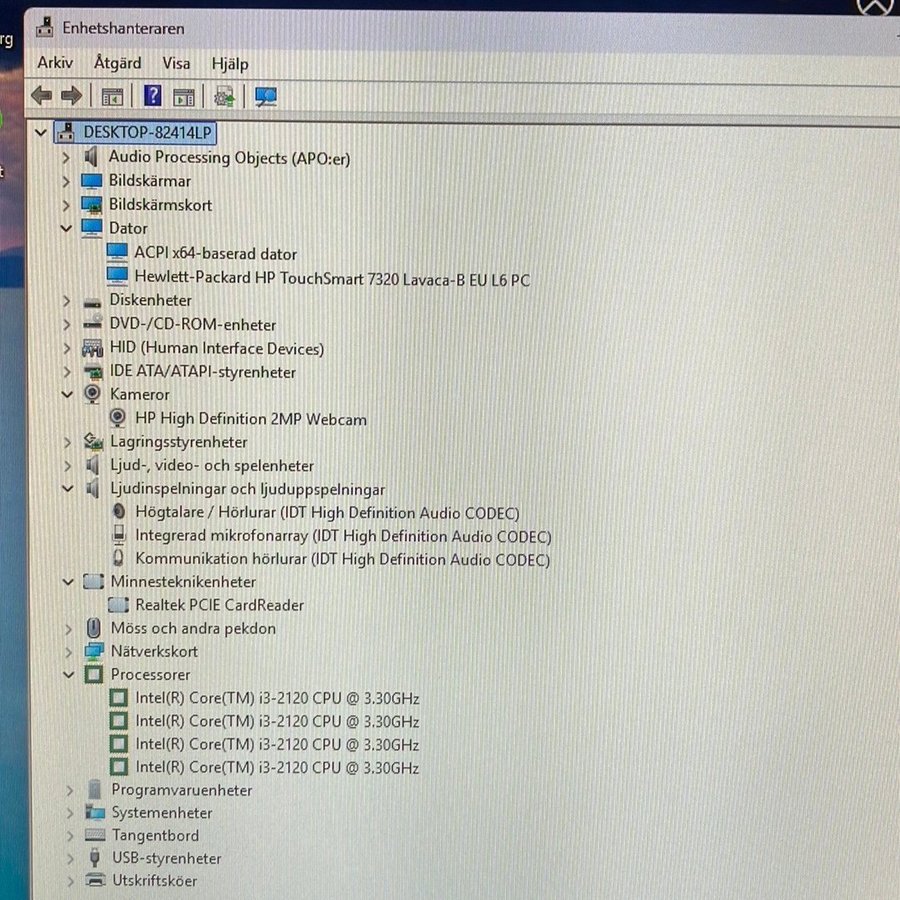Click the scan for hardware changes icon
The image size is (900, 900).
point(265,97)
